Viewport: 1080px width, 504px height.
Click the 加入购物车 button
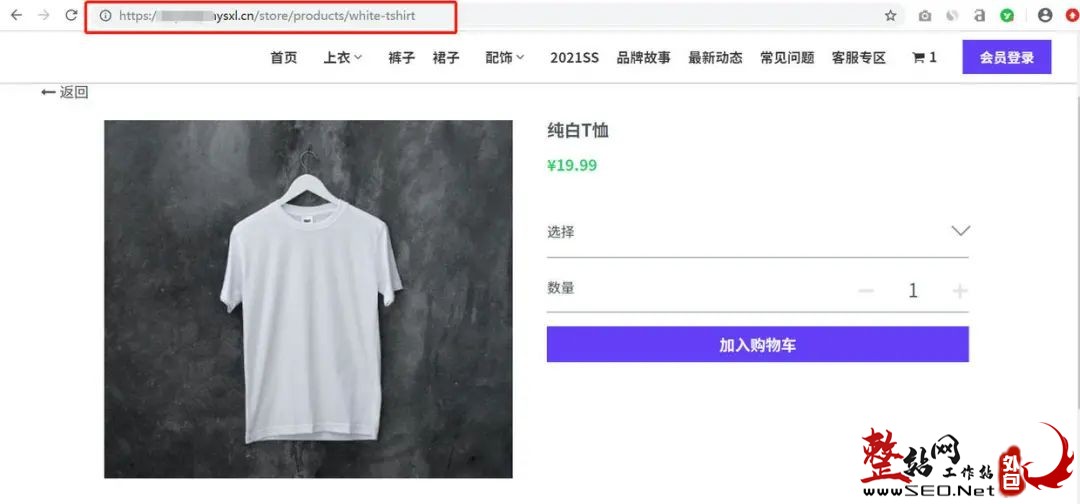pos(758,344)
